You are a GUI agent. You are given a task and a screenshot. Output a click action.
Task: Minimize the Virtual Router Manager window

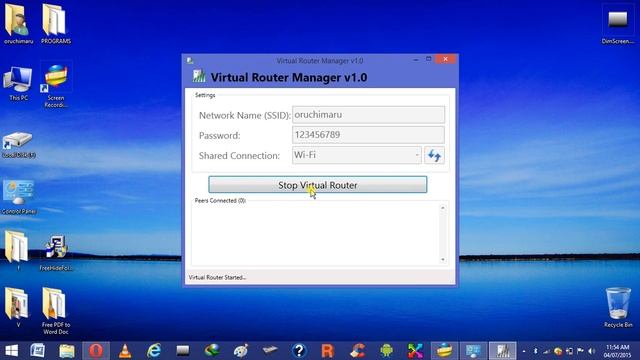pos(416,60)
